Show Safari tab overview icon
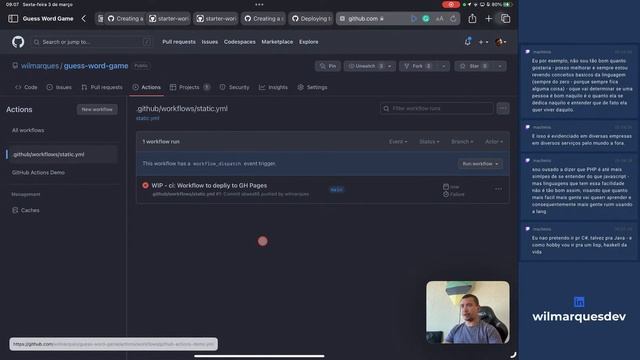 coord(505,18)
